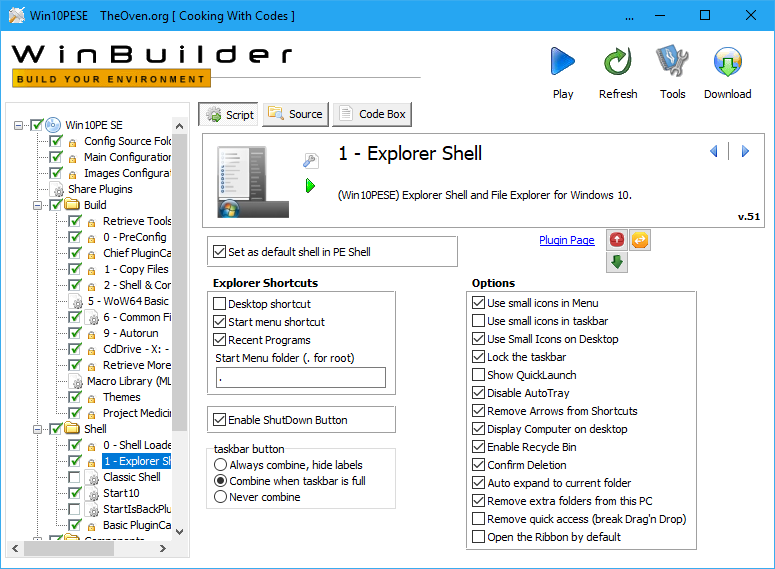
Task: Click the red up-arrow icon beside Plugin Page
Action: pyautogui.click(x=617, y=240)
